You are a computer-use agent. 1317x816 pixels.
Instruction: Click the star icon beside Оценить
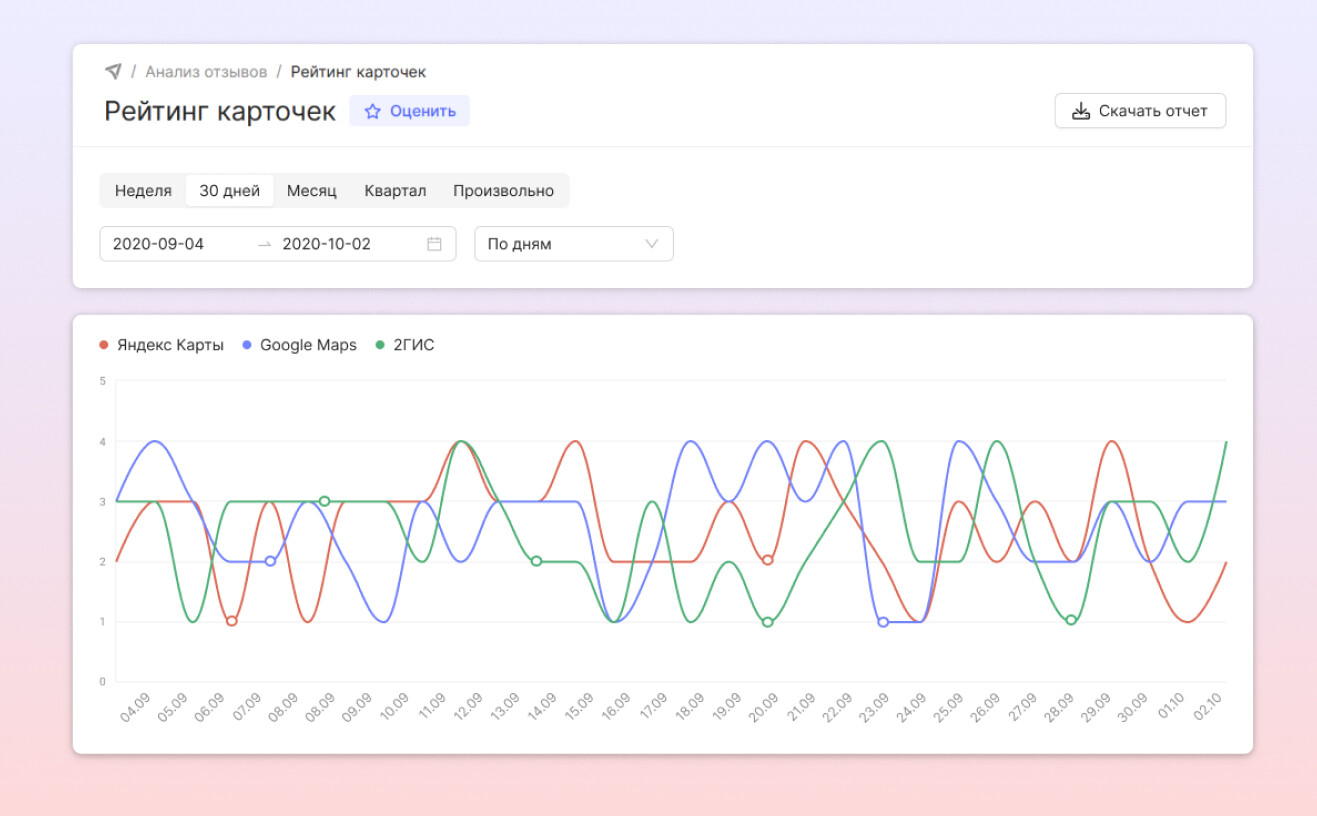[x=373, y=111]
